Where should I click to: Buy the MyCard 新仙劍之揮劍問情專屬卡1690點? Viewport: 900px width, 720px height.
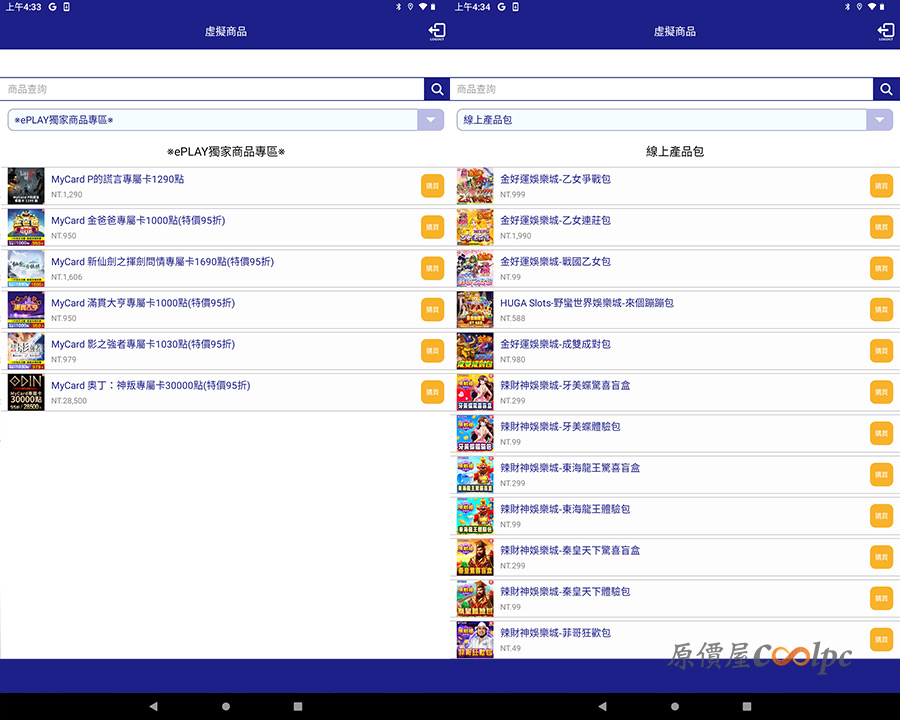point(432,269)
